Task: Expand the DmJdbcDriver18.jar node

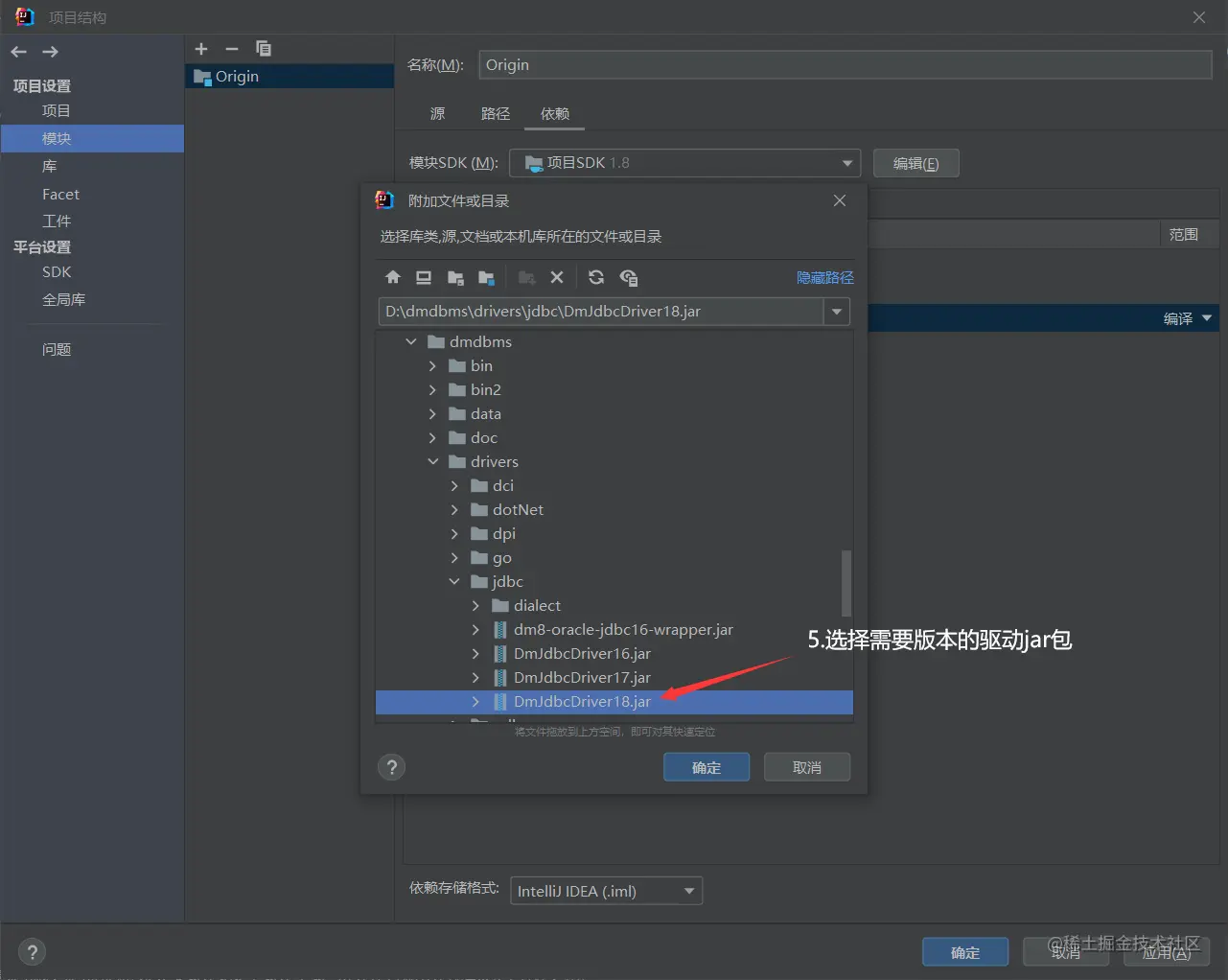Action: (x=475, y=702)
